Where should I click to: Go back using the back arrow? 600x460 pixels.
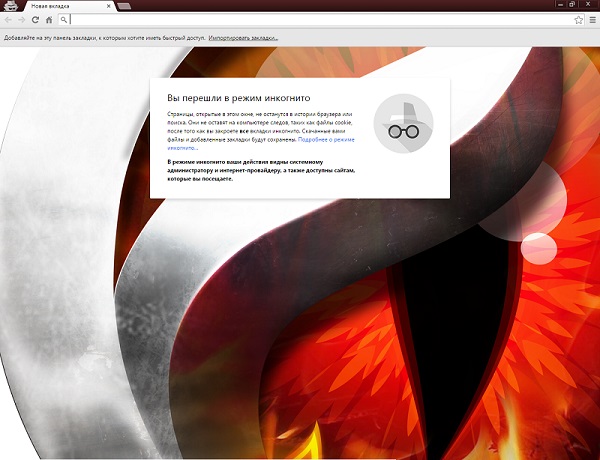point(8,20)
